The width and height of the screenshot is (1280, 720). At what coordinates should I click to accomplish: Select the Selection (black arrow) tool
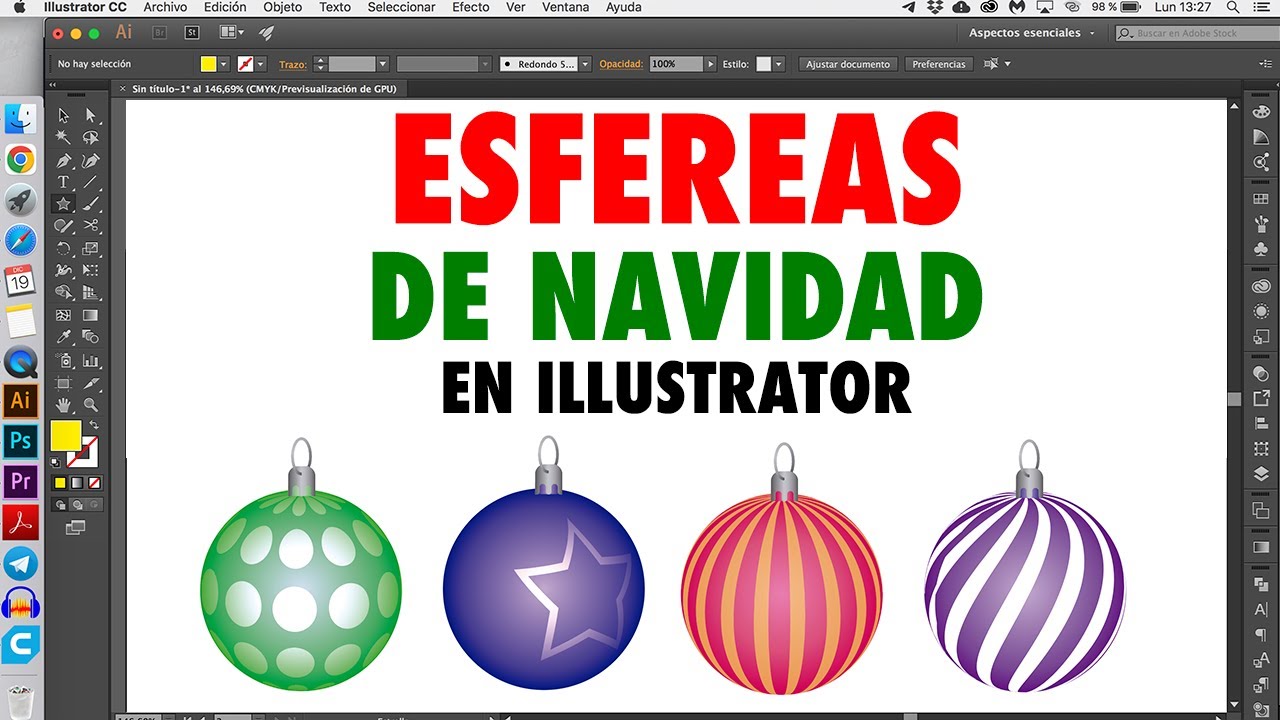click(x=63, y=115)
